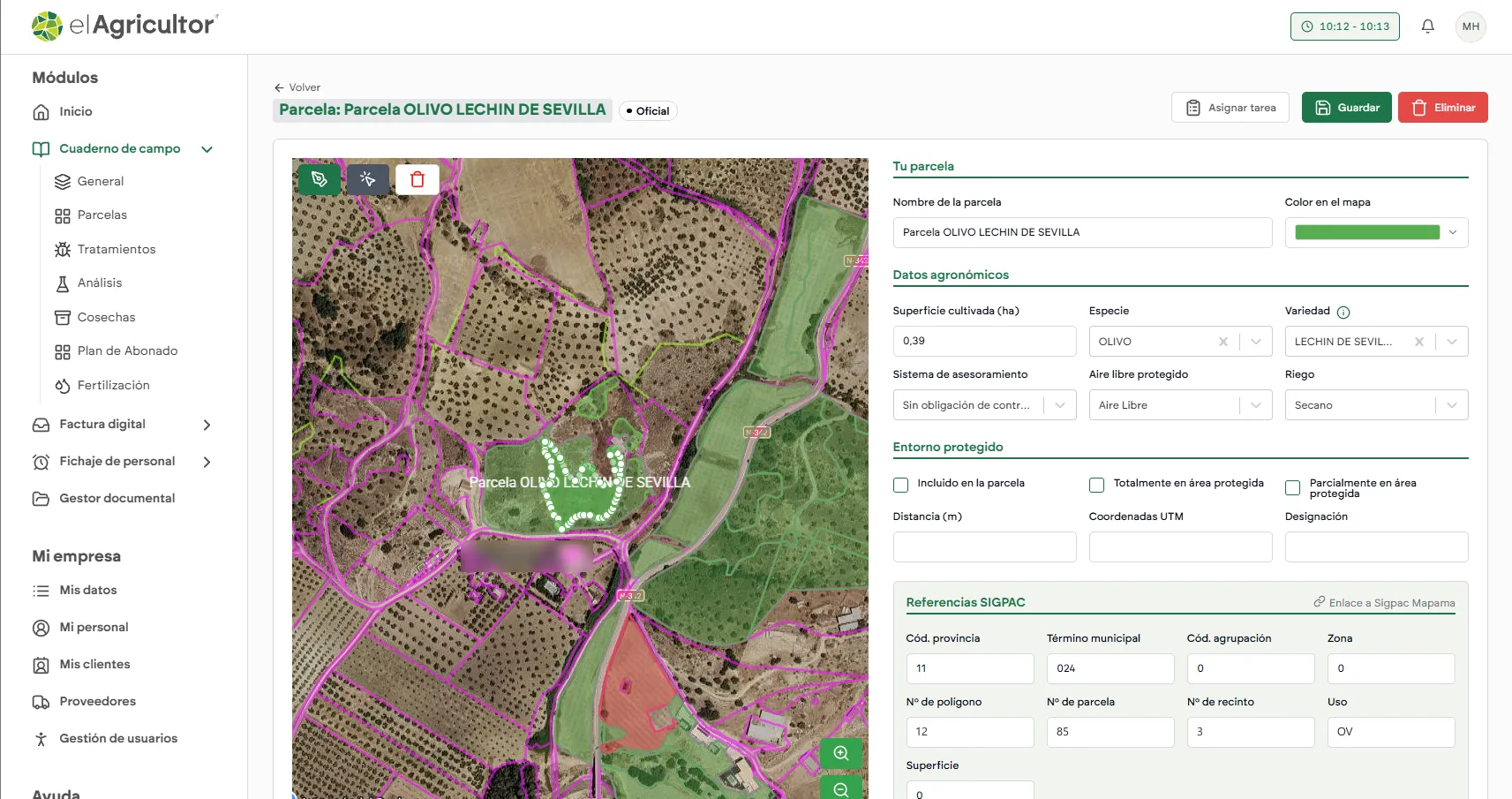Open the Variedad dropdown
Image resolution: width=1512 pixels, height=799 pixels.
coord(1452,342)
